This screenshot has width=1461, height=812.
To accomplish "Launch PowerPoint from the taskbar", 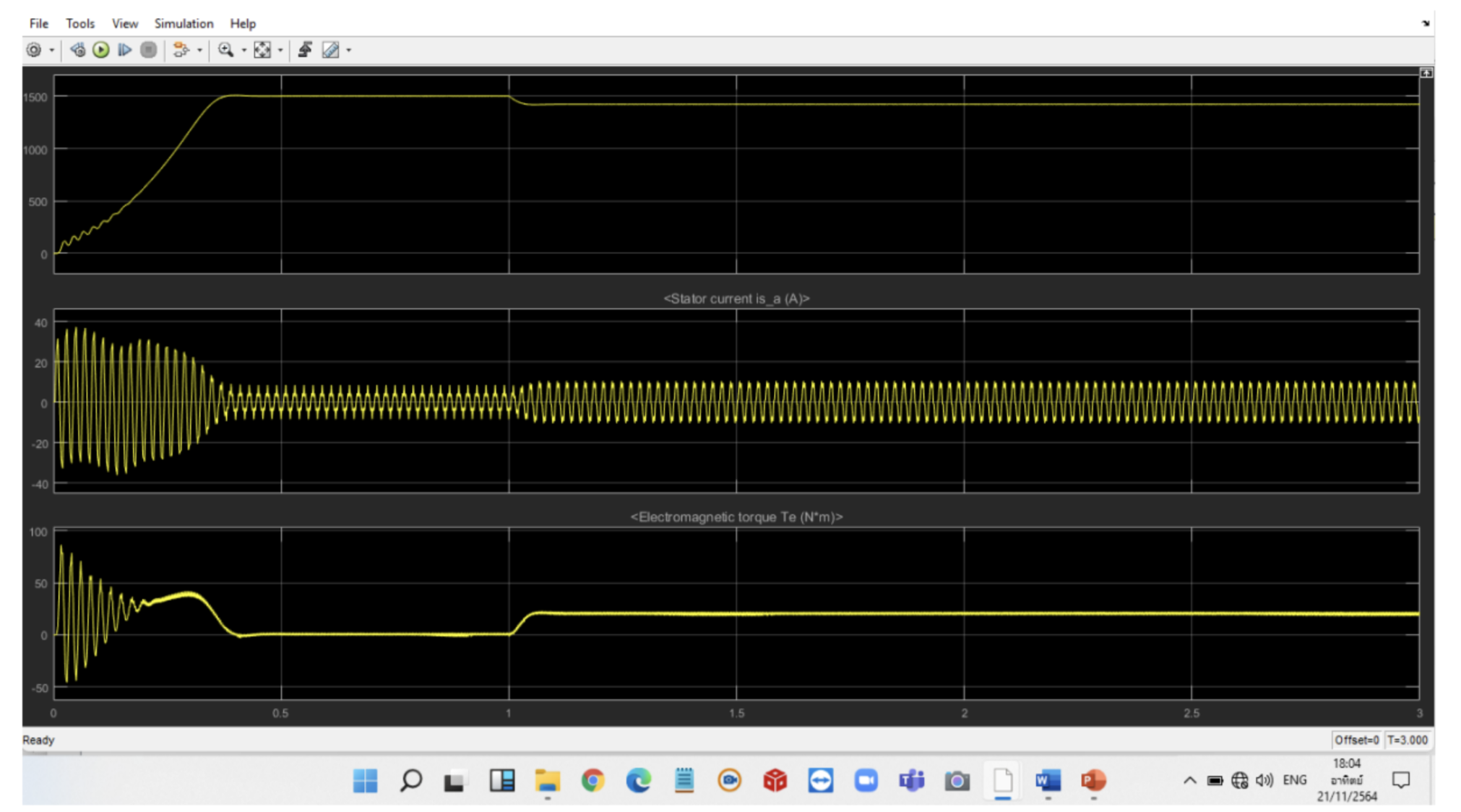I will coord(1092,781).
